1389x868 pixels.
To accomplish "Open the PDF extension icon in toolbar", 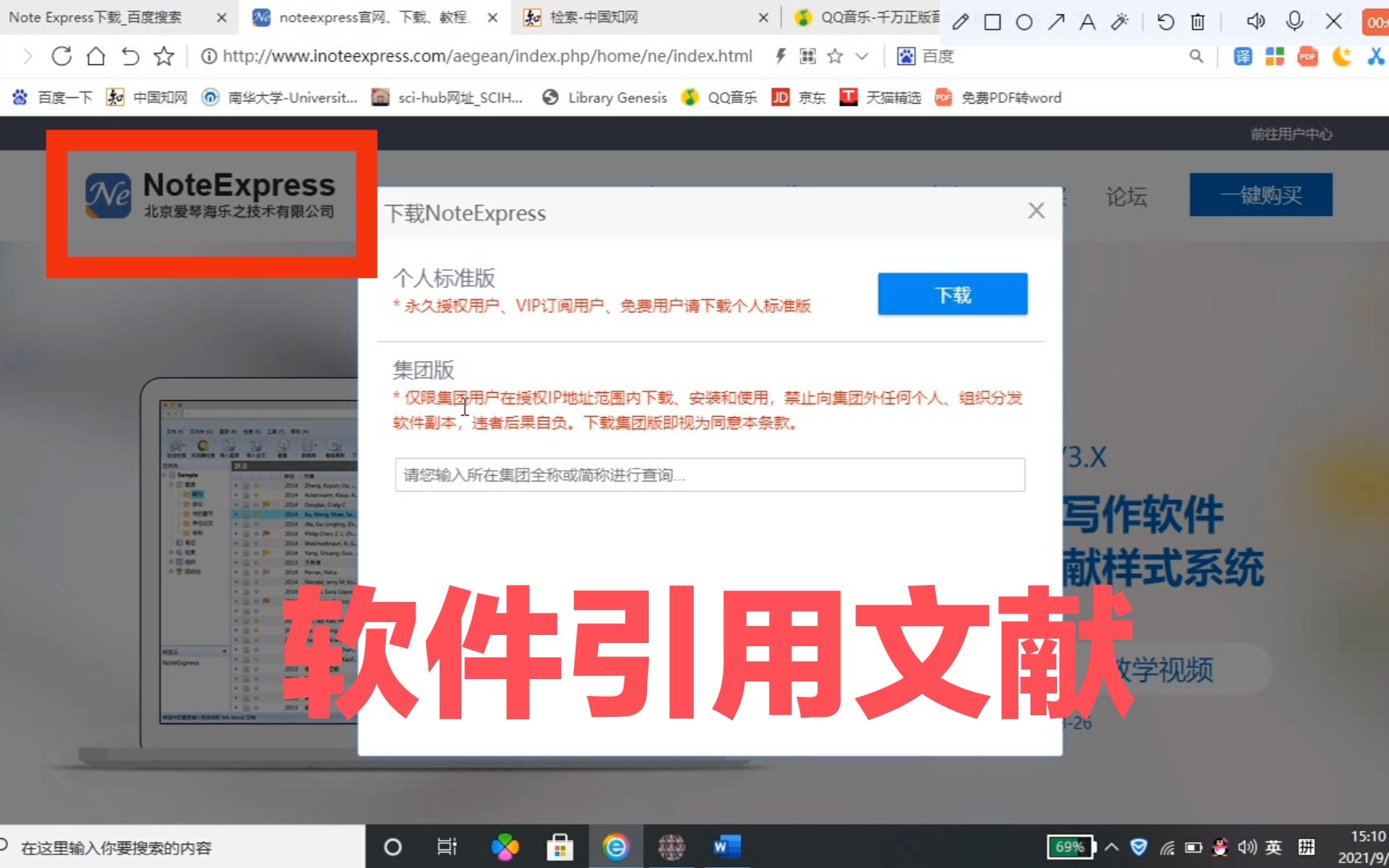I will point(1308,56).
